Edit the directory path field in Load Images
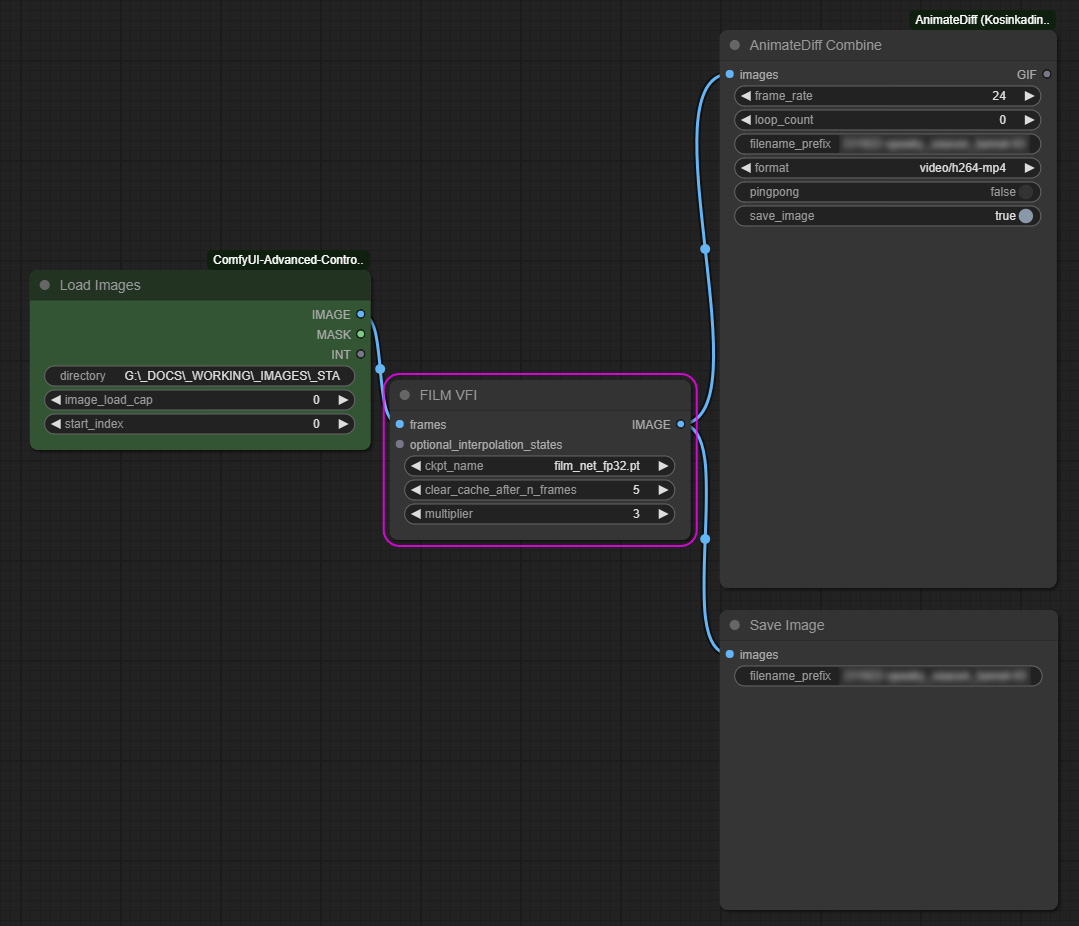The image size is (1079, 926). click(200, 376)
